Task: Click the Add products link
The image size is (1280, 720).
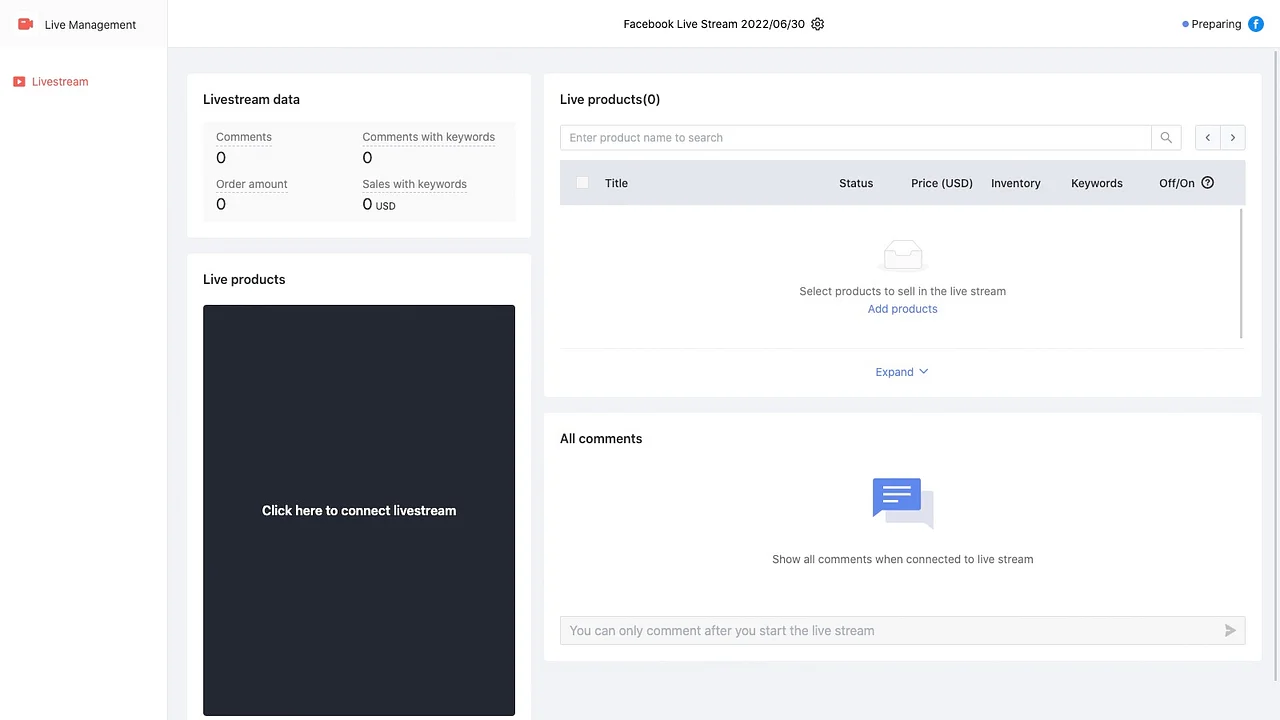Action: coord(902,308)
